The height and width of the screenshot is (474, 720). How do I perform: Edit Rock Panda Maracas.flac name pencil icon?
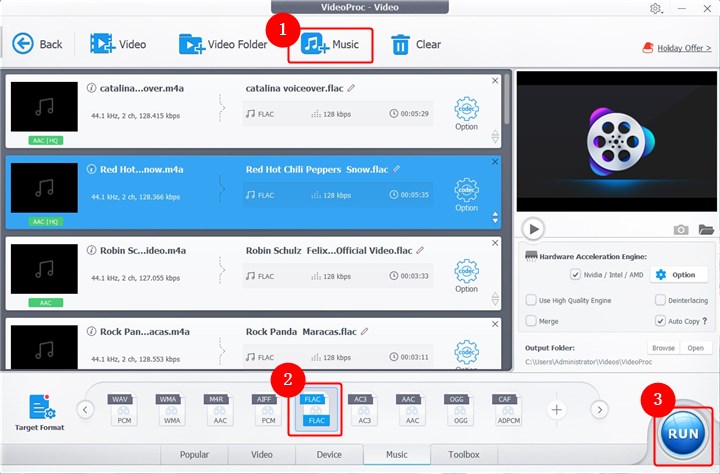tap(365, 331)
